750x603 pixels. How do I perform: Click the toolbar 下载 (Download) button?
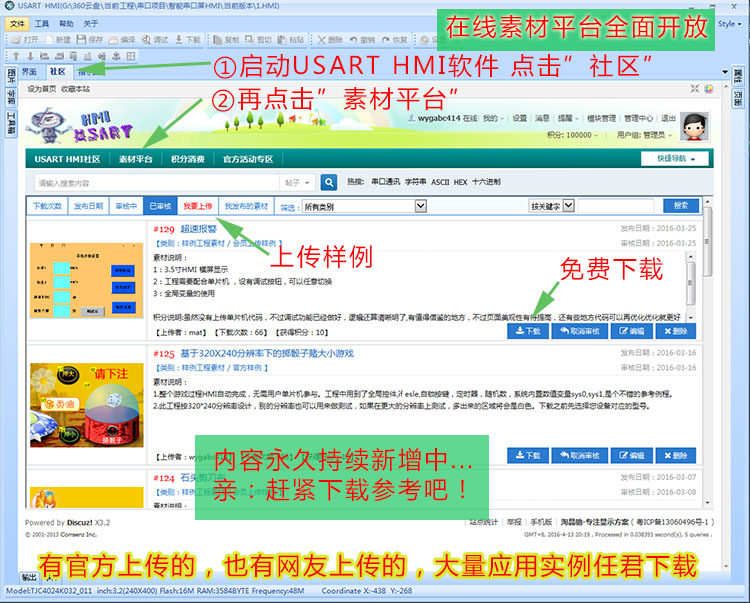pos(188,40)
